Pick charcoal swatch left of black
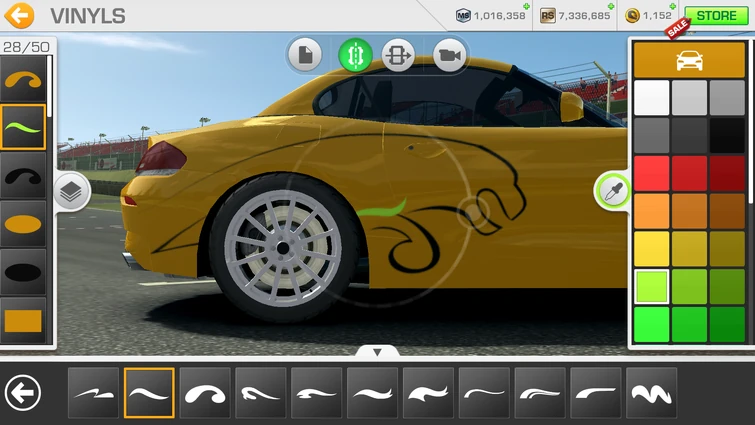The width and height of the screenshot is (755, 425). (689, 135)
